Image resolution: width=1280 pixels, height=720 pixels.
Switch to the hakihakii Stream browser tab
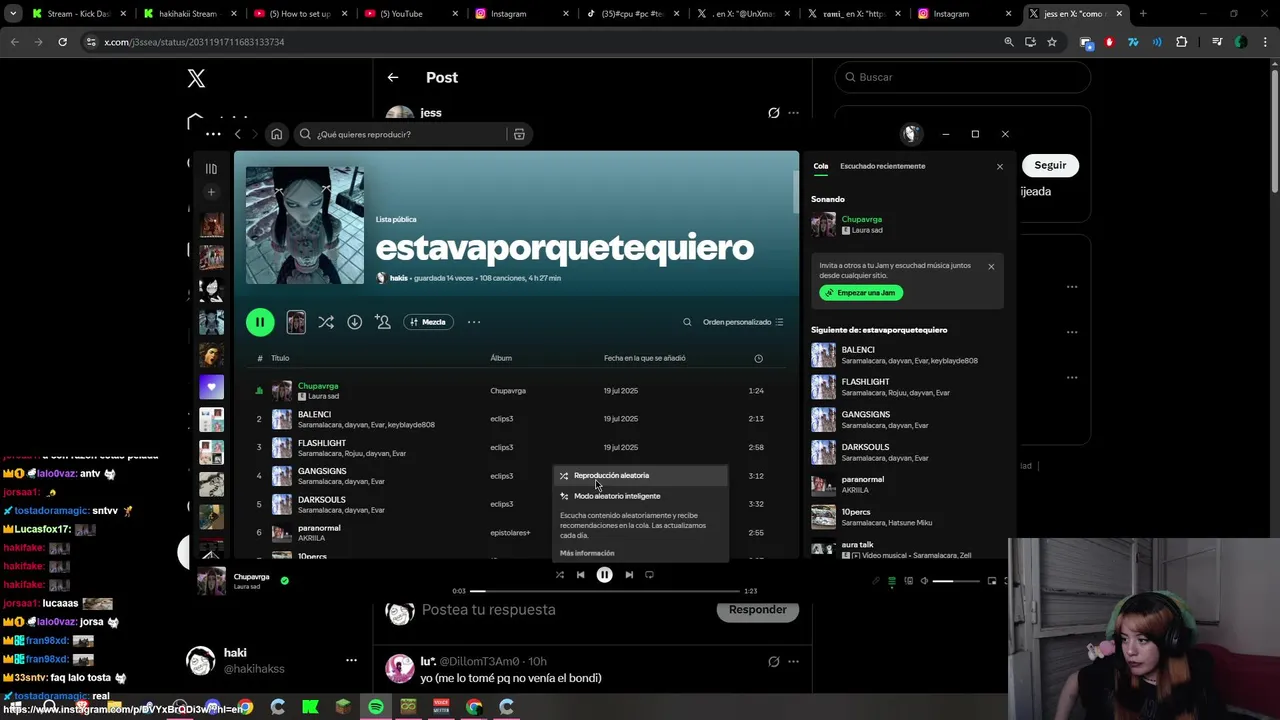(190, 14)
